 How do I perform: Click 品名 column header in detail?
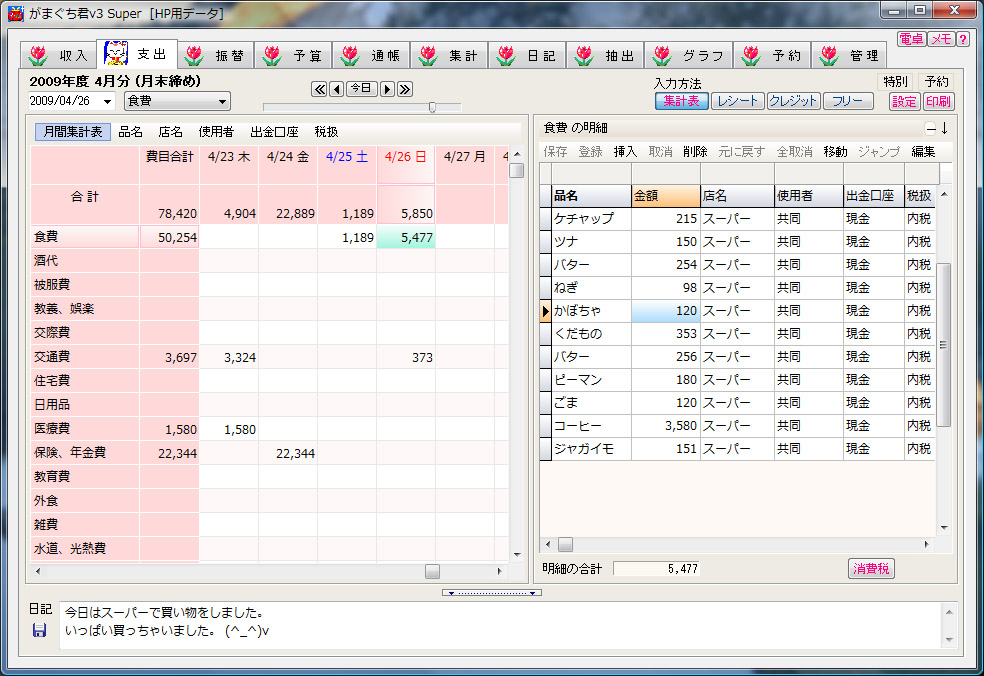click(592, 196)
